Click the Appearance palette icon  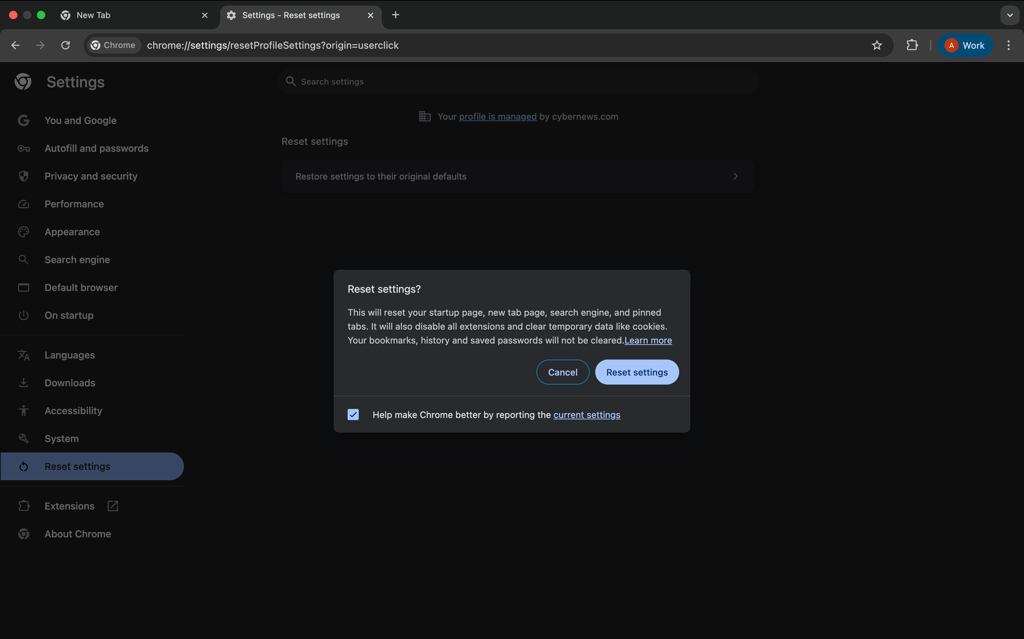click(24, 232)
